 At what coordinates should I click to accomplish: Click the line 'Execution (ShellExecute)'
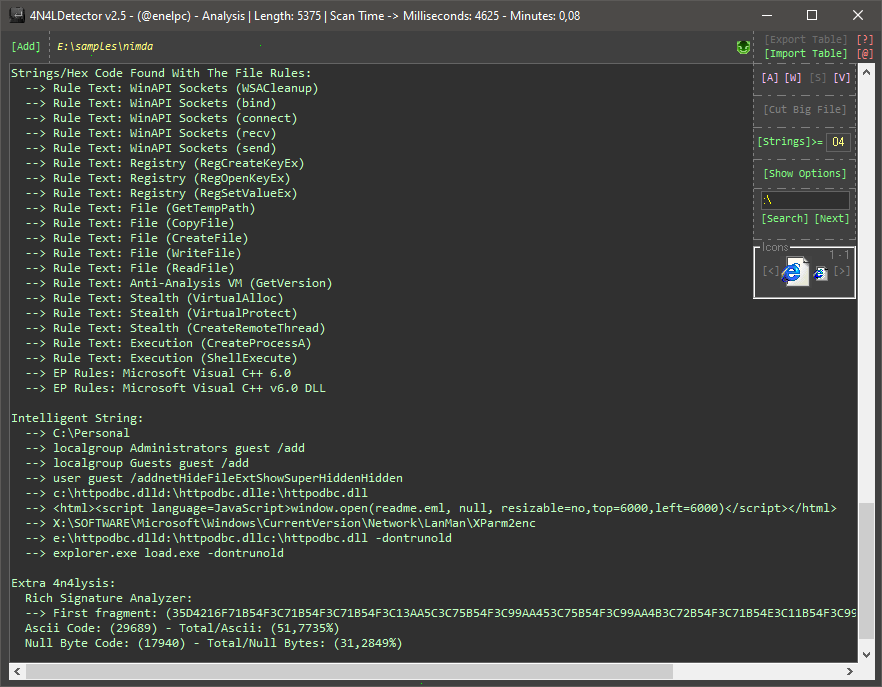point(161,358)
